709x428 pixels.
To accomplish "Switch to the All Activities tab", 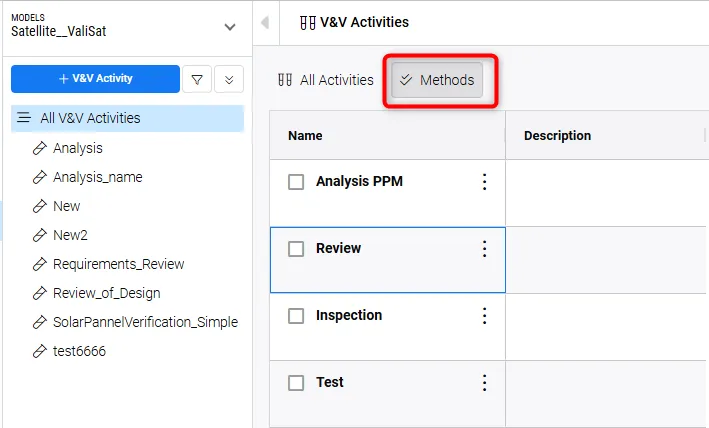I will tap(326, 80).
